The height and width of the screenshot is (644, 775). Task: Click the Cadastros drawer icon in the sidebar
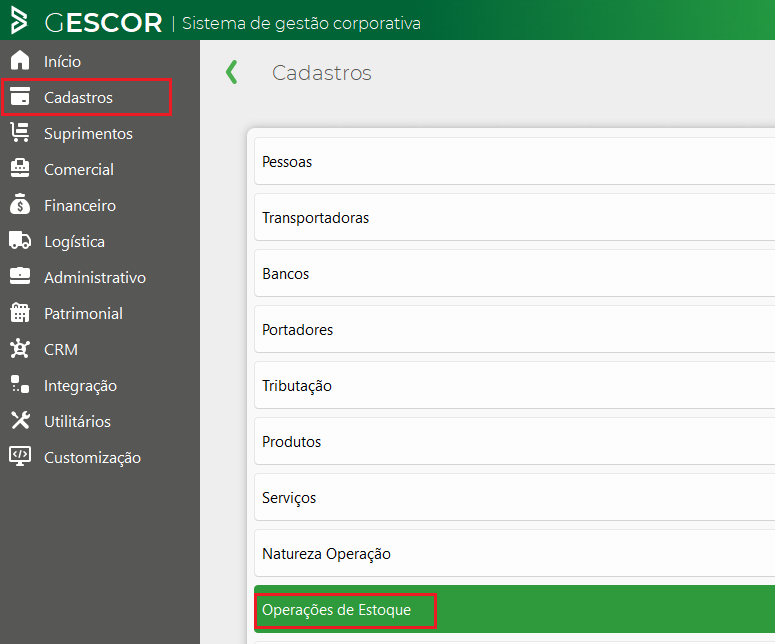click(x=20, y=96)
